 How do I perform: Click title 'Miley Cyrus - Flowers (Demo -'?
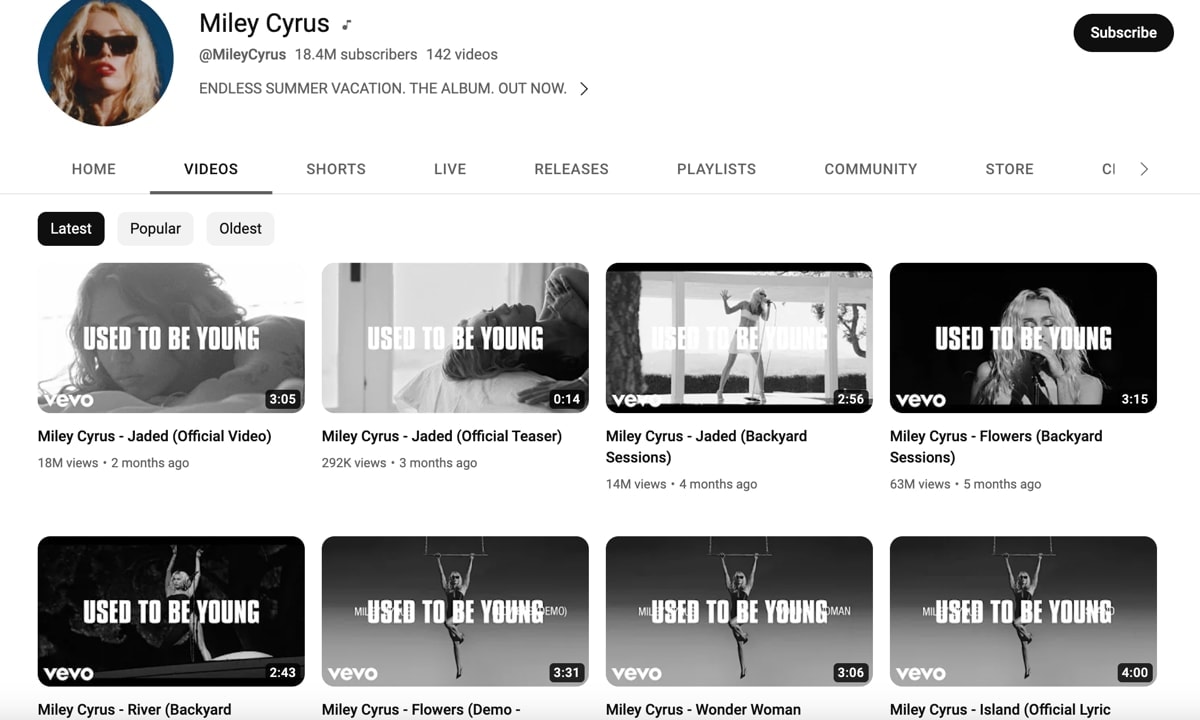pyautogui.click(x=421, y=709)
